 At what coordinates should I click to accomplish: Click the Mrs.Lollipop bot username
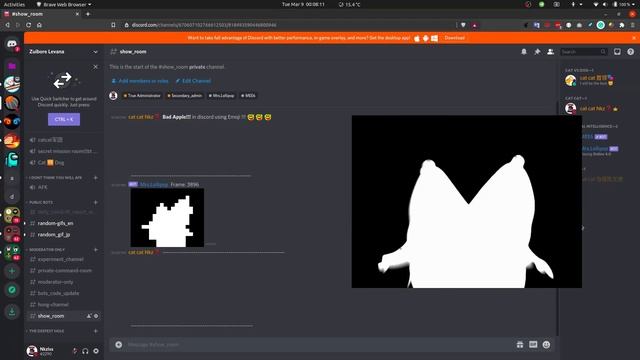coord(154,184)
